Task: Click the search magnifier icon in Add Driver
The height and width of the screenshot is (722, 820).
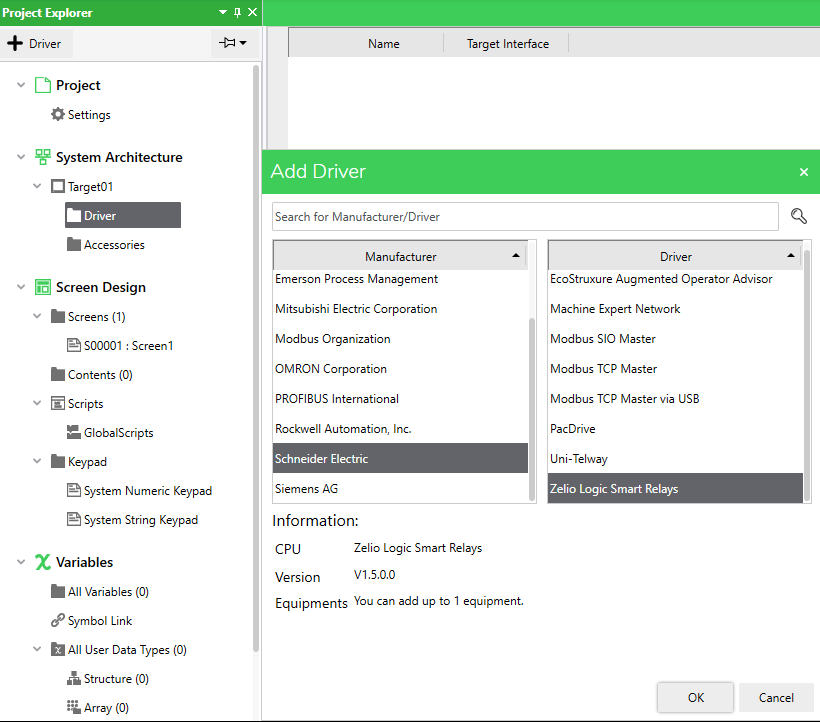Action: 799,216
